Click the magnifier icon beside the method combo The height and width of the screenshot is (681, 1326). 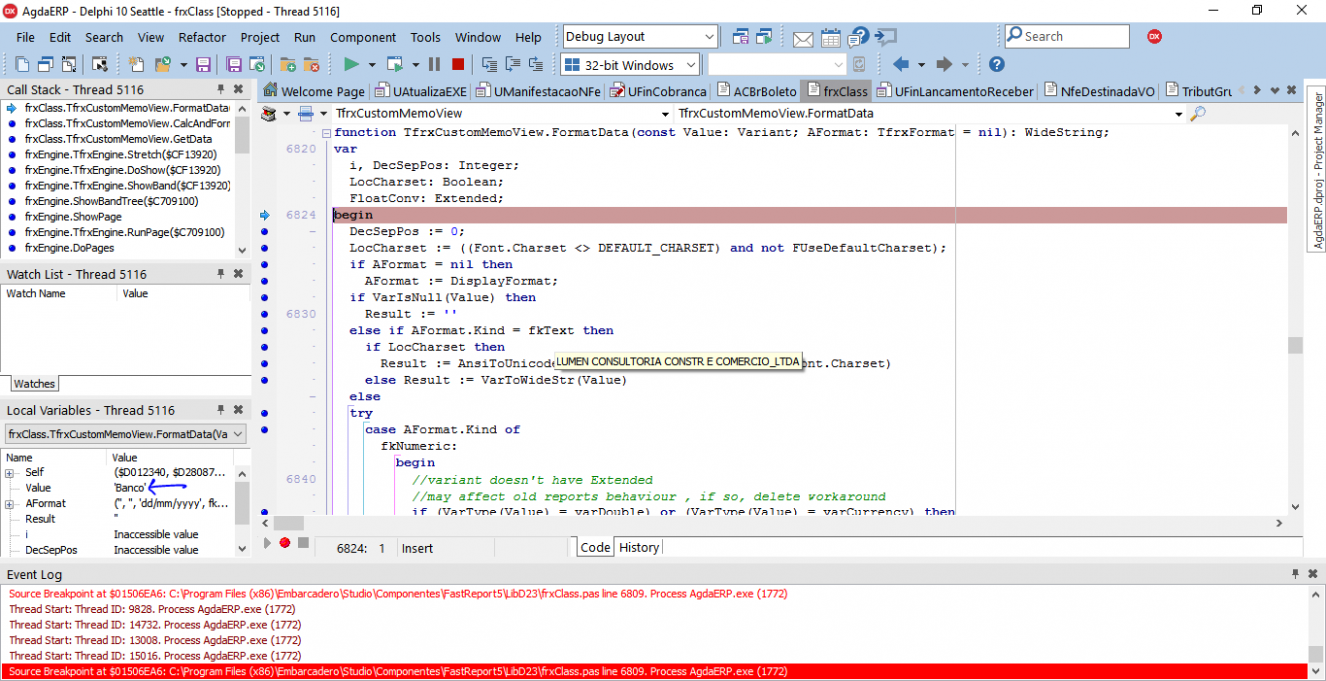[x=1198, y=113]
